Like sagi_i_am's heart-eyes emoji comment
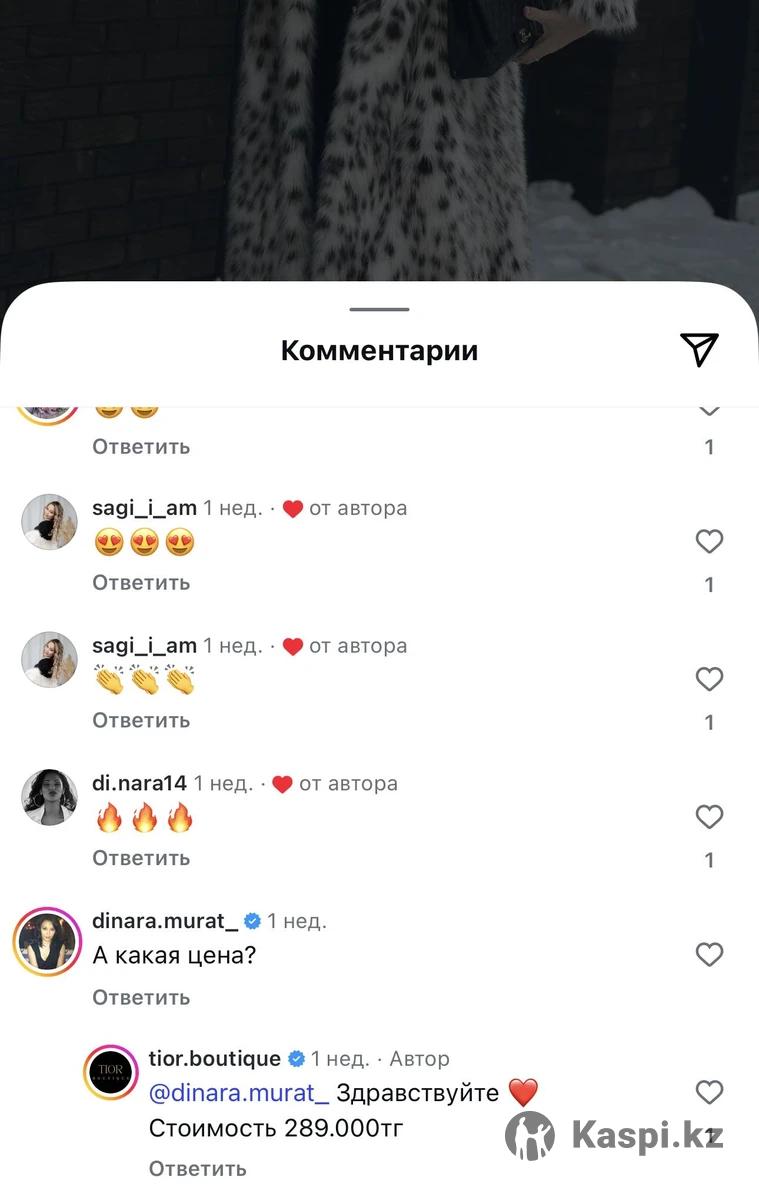This screenshot has height=1200, width=759. [x=709, y=542]
